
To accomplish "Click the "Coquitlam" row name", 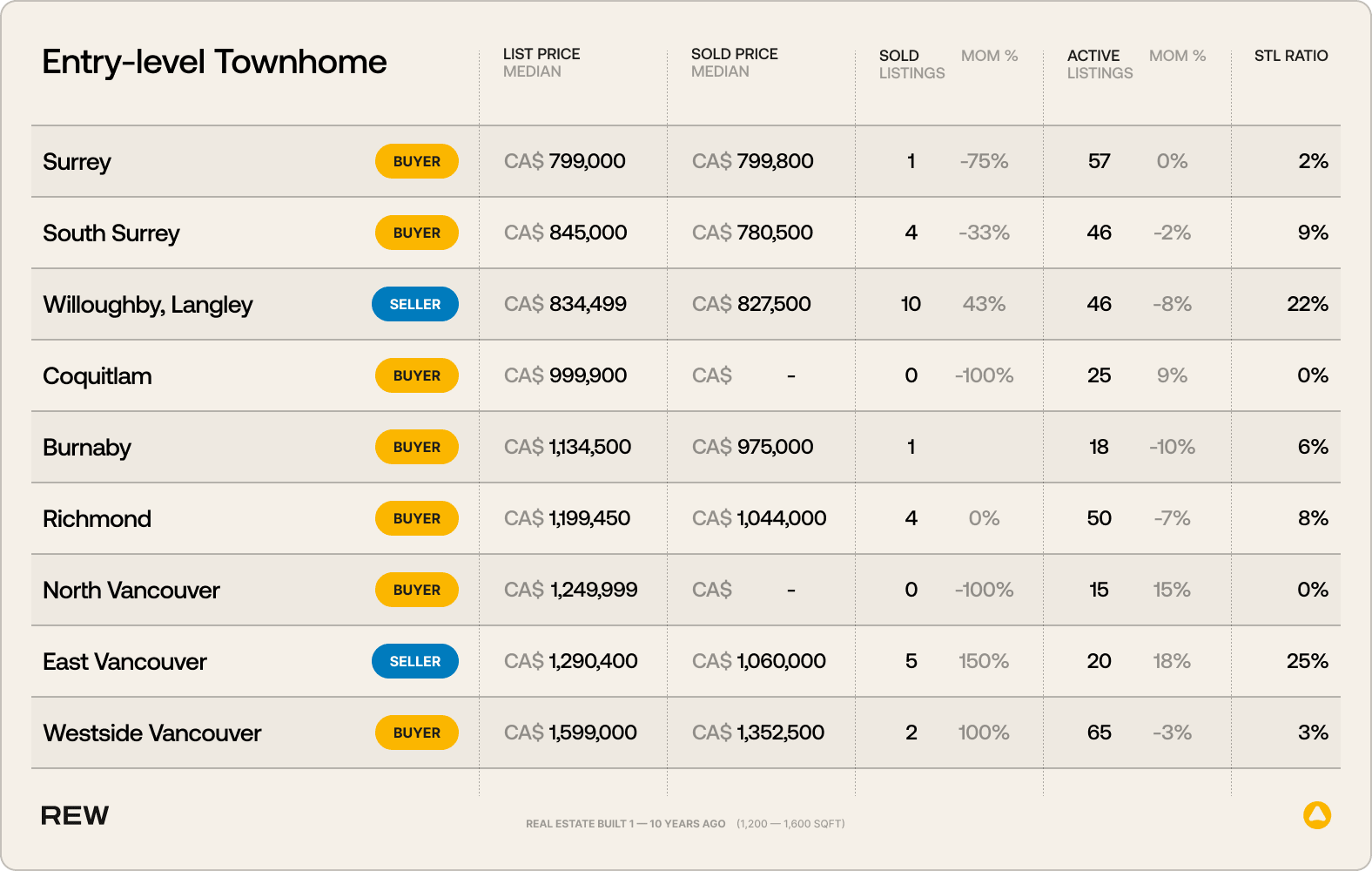I will tap(98, 376).
